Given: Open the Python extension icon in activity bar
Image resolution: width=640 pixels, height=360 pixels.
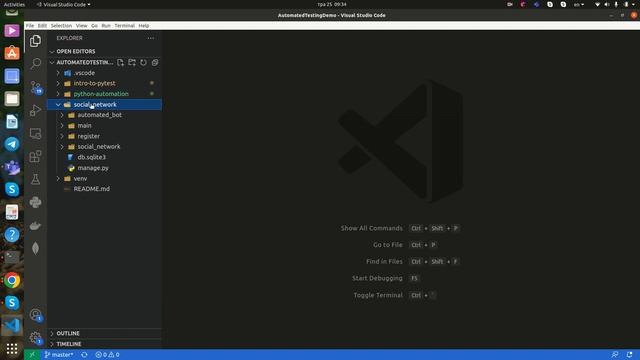Looking at the screenshot, I should (36, 202).
